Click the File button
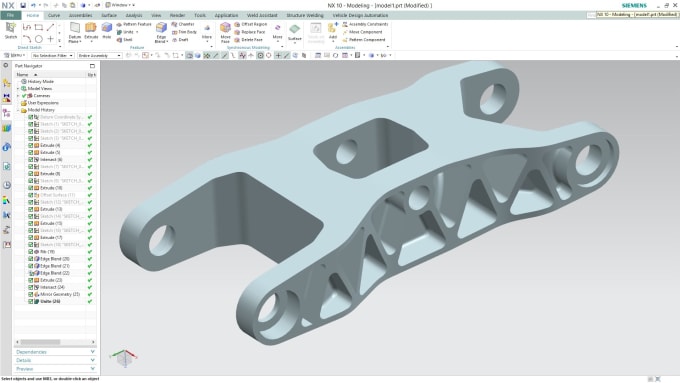 tap(10, 15)
